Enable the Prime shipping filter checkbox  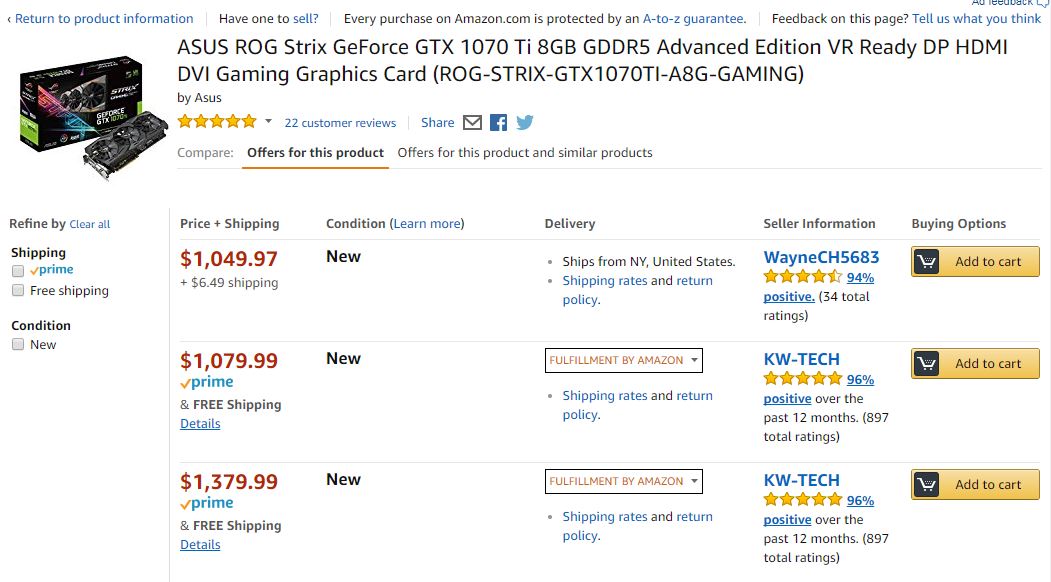pos(18,271)
